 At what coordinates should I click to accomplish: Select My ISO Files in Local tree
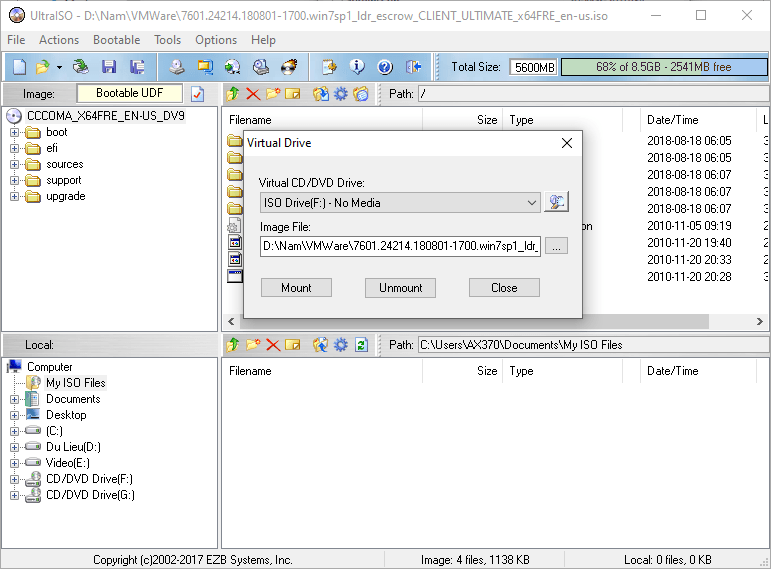(x=76, y=383)
